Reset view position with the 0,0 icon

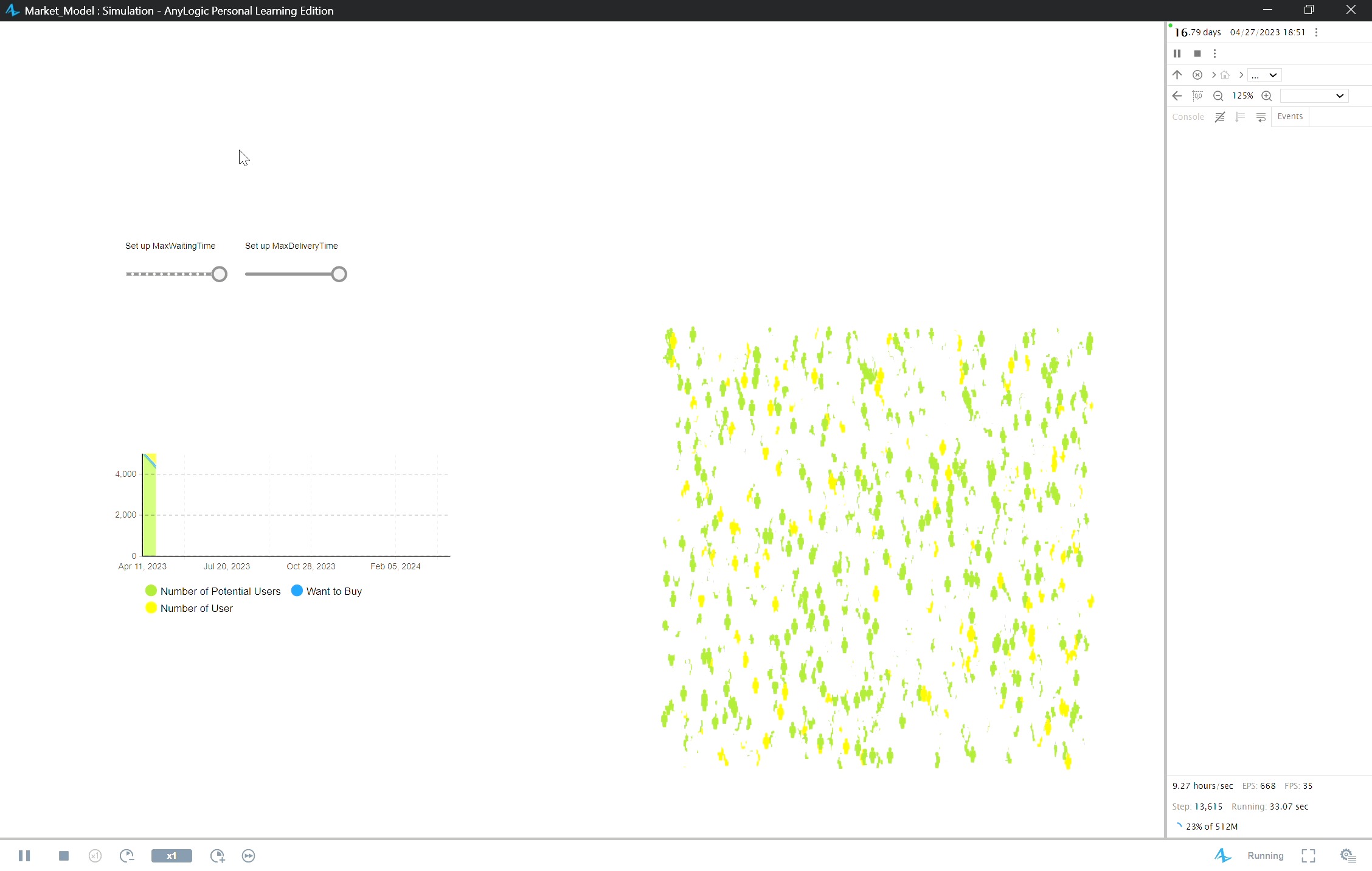coord(1197,95)
